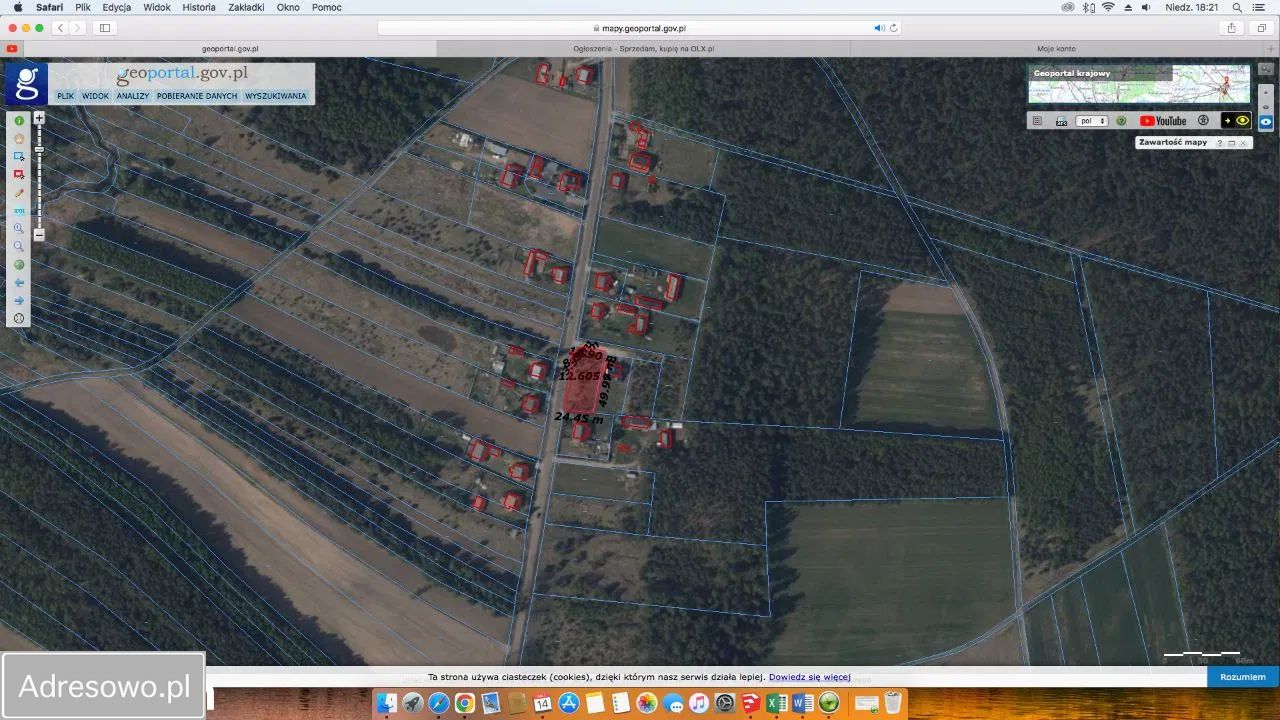Click the green help question mark
The image size is (1280, 720).
pyautogui.click(x=1121, y=121)
